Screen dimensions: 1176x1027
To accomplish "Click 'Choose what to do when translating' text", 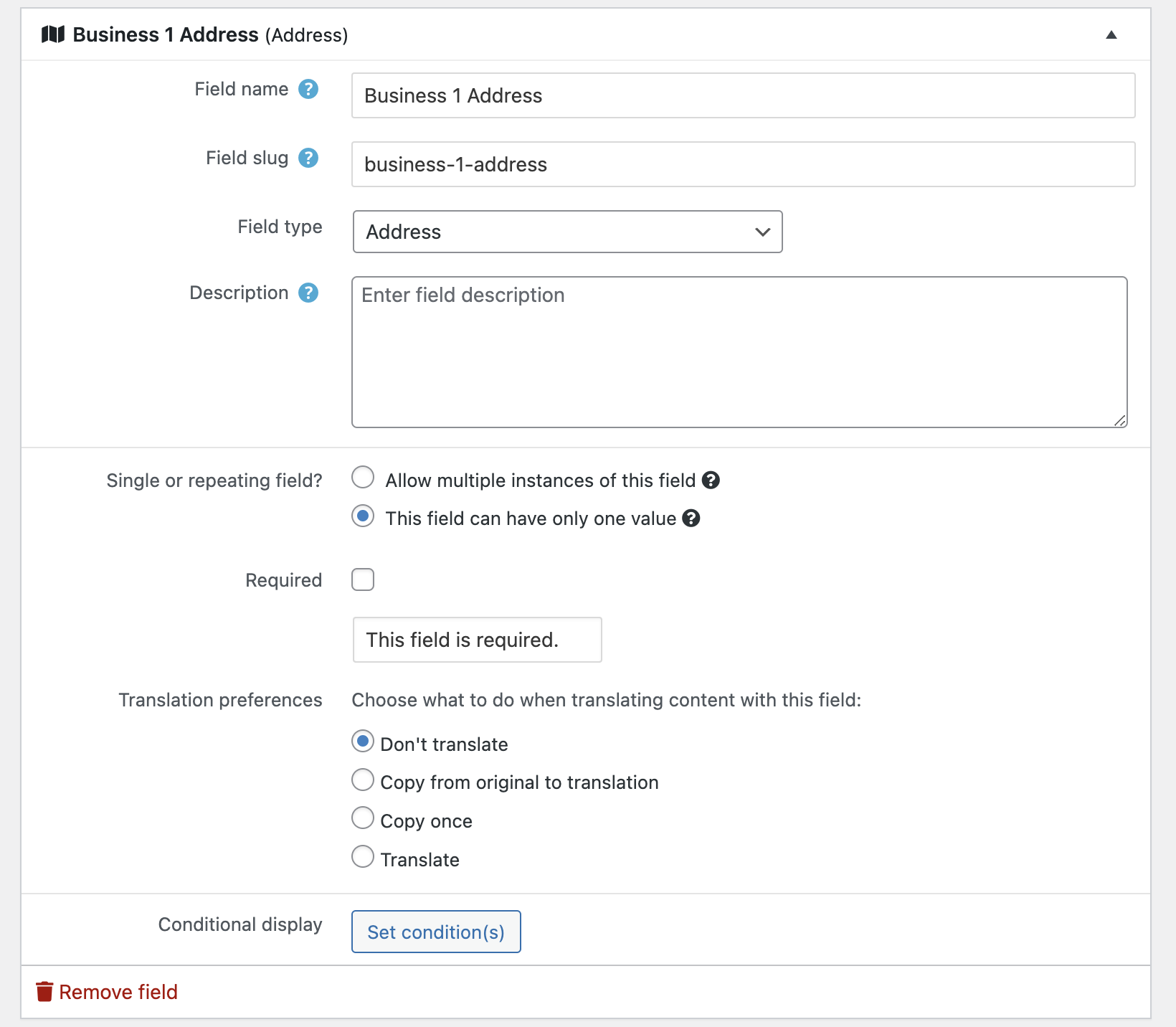I will coord(607,700).
